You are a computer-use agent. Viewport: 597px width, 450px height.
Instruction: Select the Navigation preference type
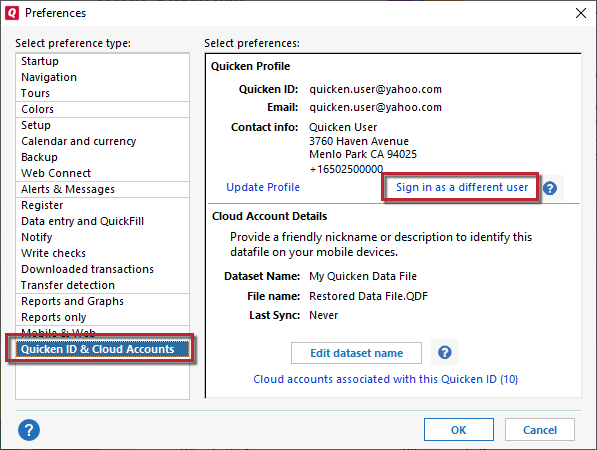point(102,77)
